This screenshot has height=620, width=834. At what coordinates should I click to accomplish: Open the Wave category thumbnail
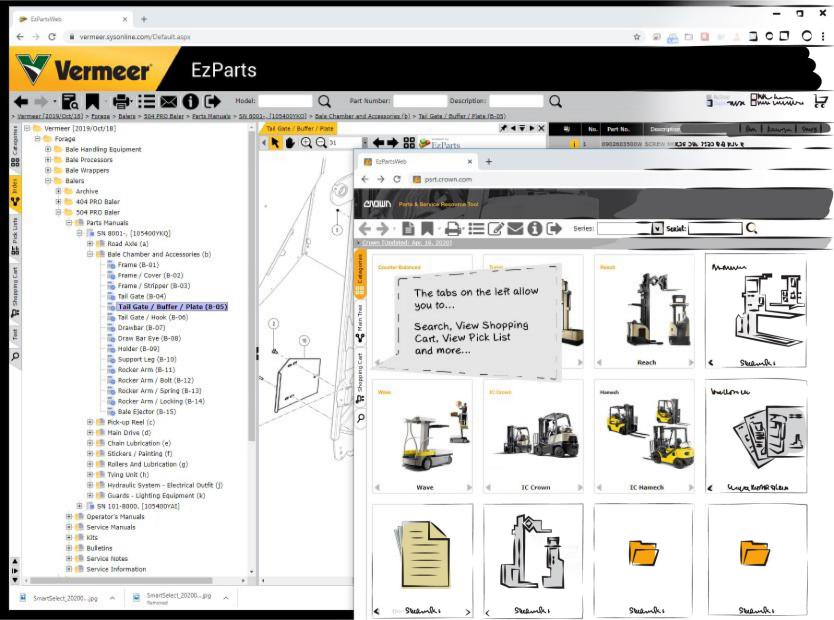click(x=424, y=436)
